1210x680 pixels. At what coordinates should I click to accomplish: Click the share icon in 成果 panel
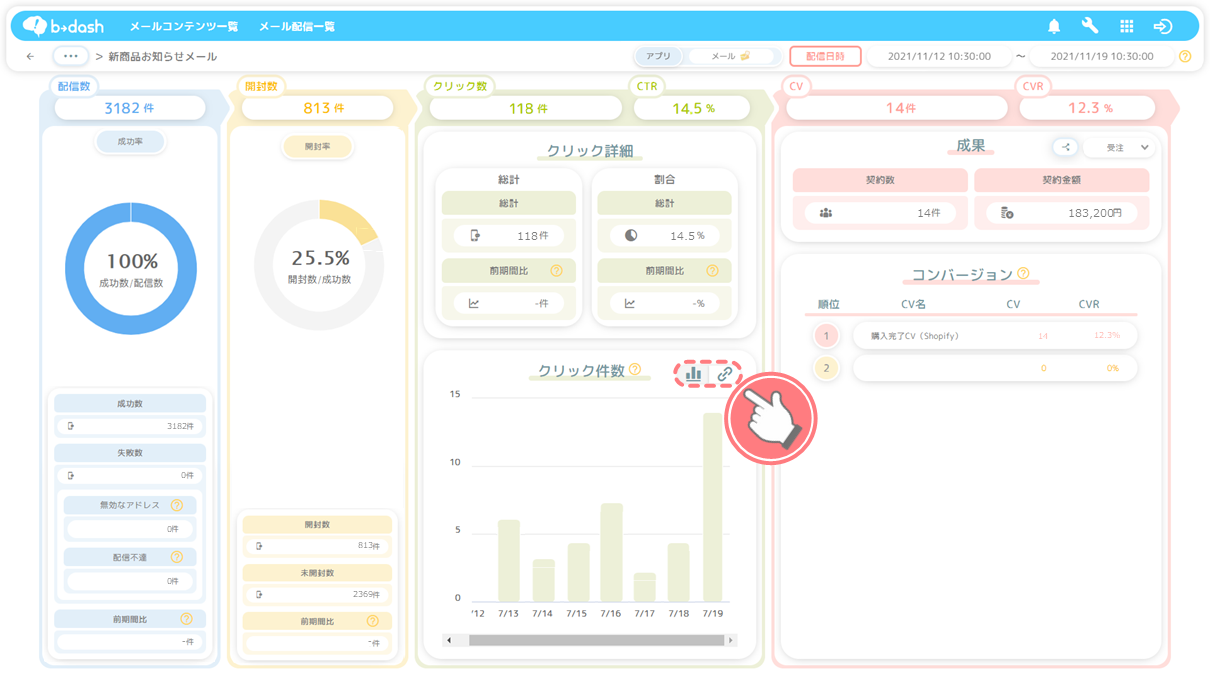(x=1065, y=147)
